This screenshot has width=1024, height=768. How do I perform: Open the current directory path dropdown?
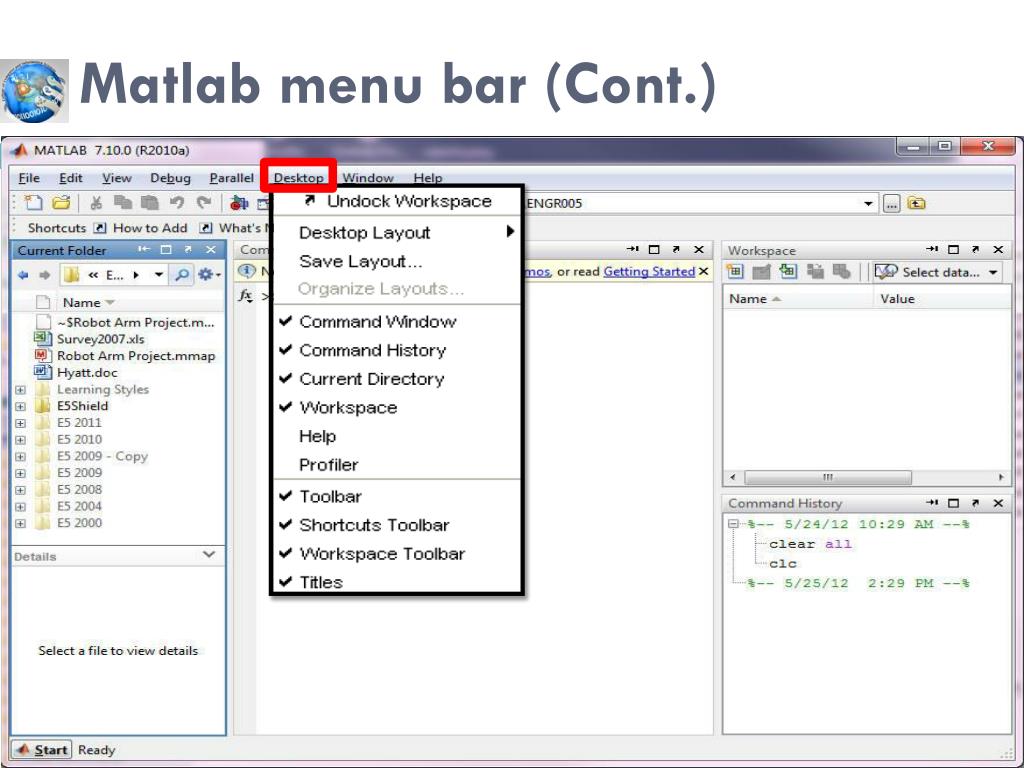(x=868, y=204)
